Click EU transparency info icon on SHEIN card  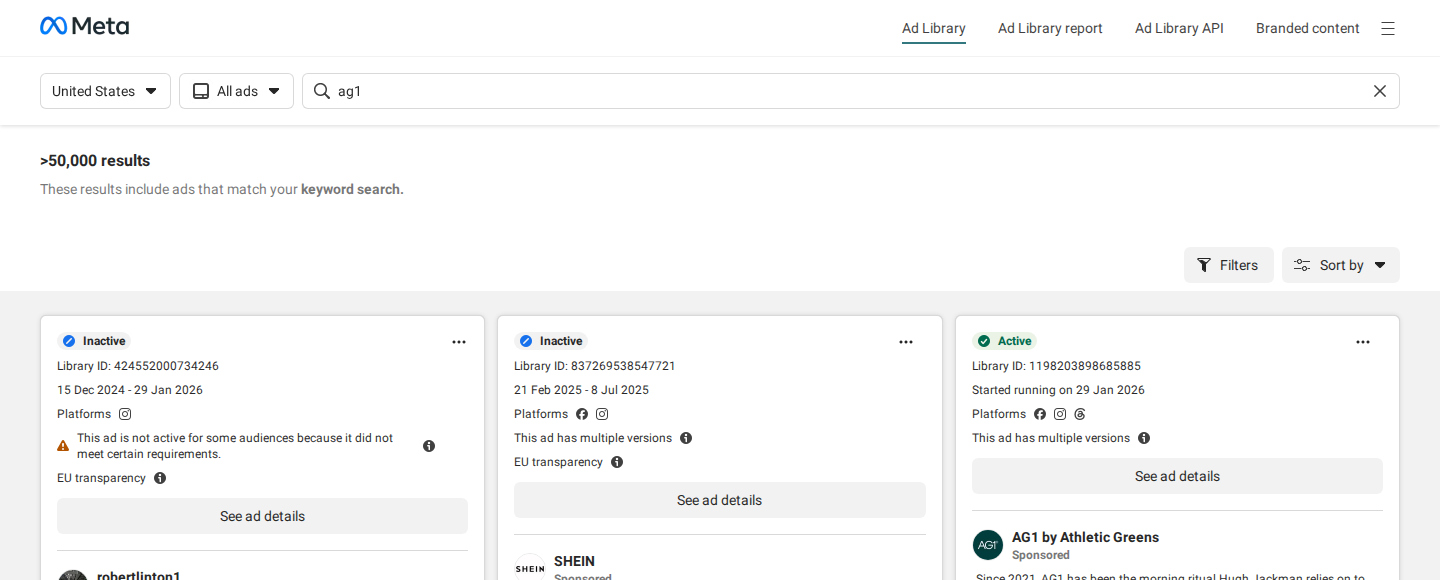[617, 462]
